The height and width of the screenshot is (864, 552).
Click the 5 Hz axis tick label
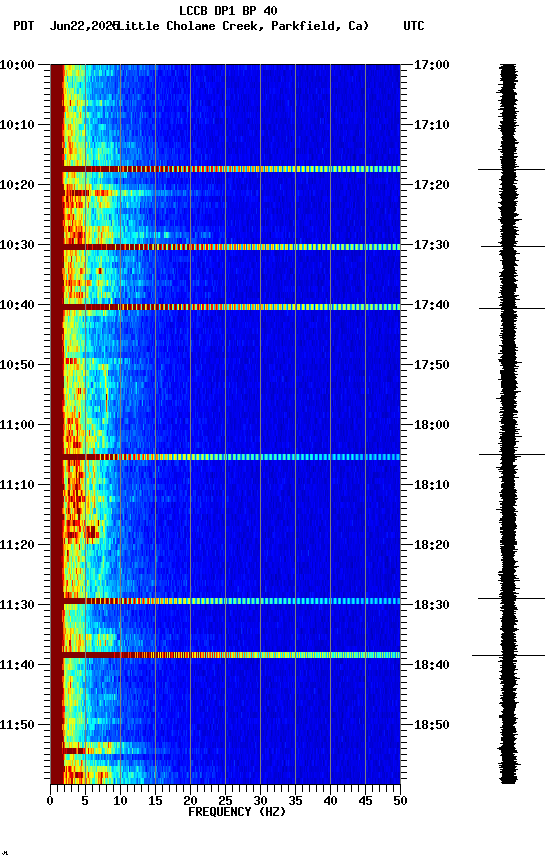[85, 801]
